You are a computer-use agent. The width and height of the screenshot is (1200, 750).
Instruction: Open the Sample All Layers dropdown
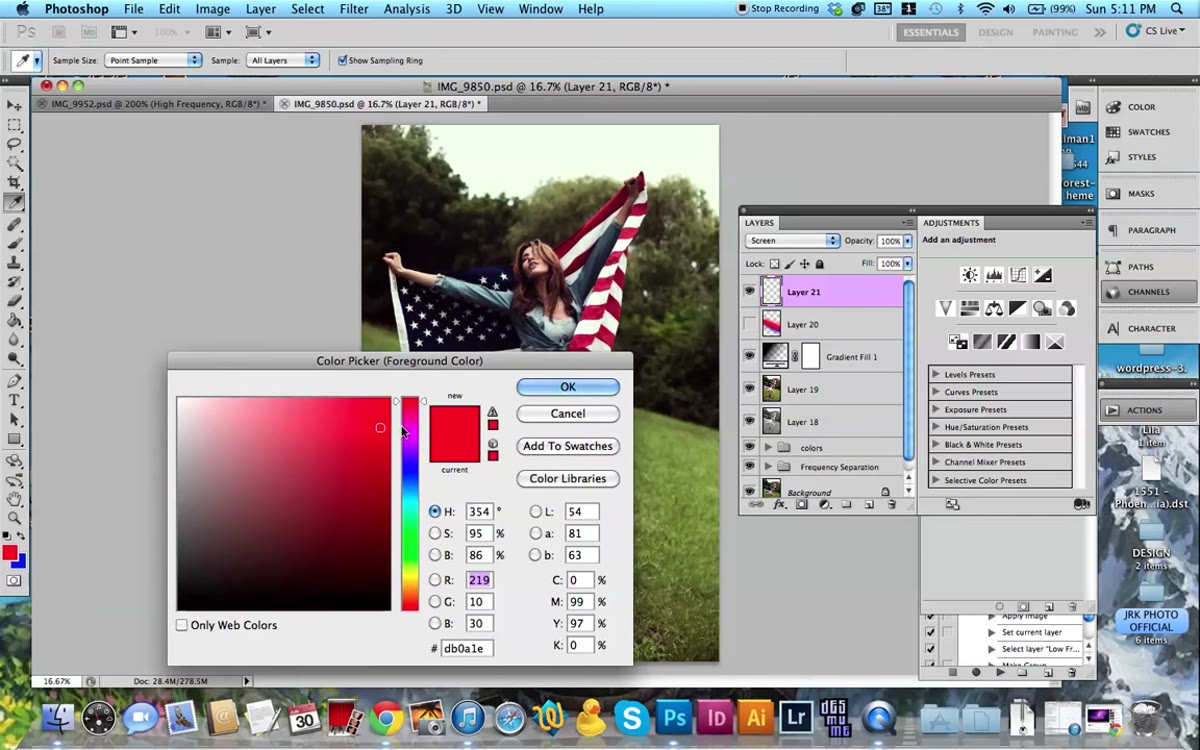click(x=283, y=60)
